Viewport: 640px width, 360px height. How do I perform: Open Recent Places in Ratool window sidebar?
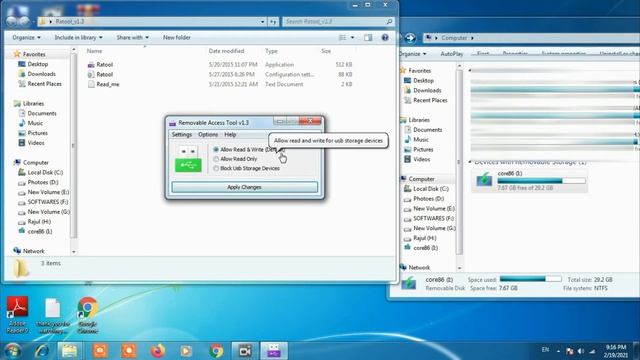coord(40,84)
